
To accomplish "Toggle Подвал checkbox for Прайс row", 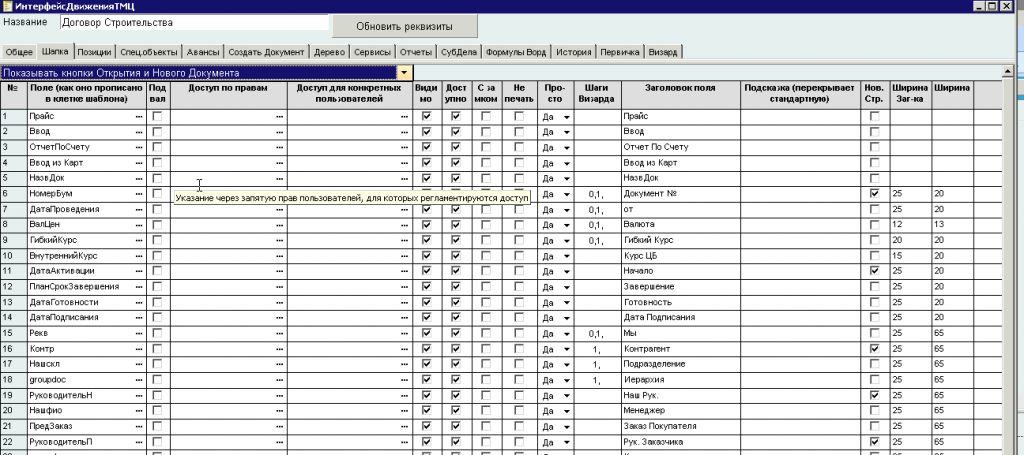I will click(157, 116).
